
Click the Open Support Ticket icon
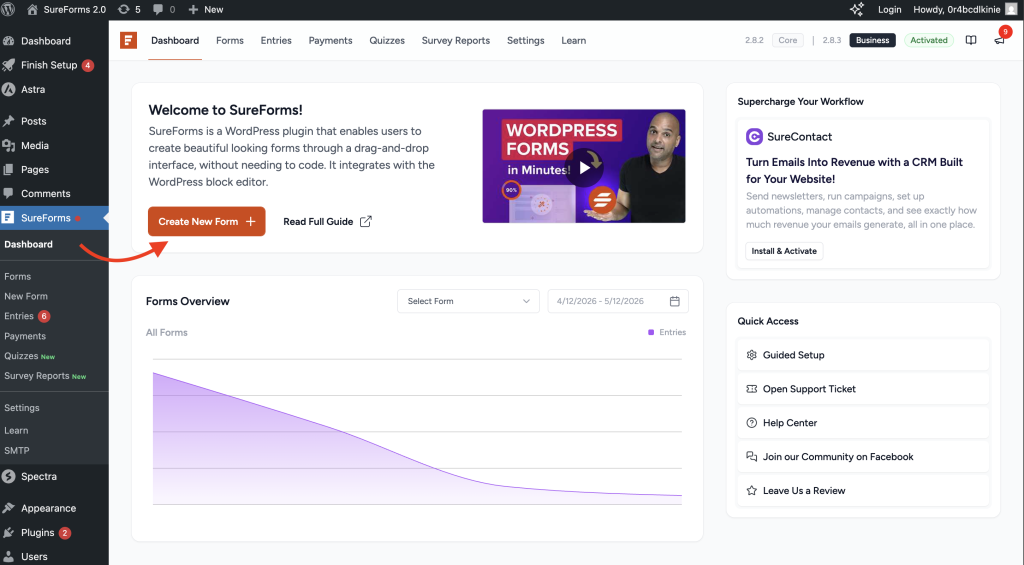pos(752,389)
